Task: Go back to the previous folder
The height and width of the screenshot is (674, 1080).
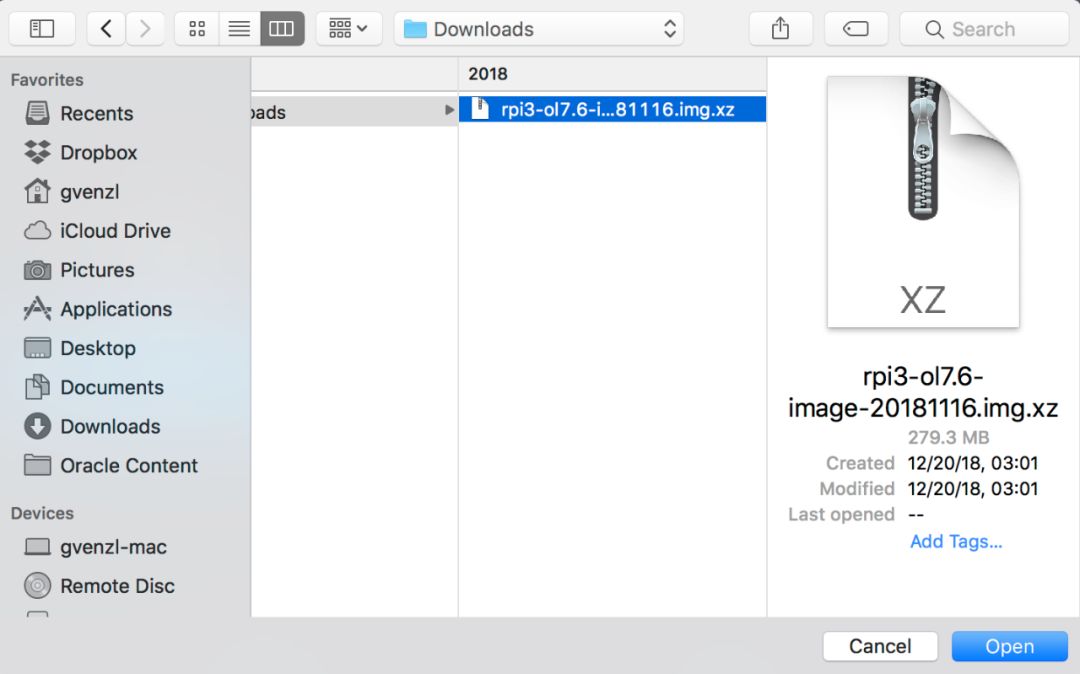Action: click(x=106, y=29)
